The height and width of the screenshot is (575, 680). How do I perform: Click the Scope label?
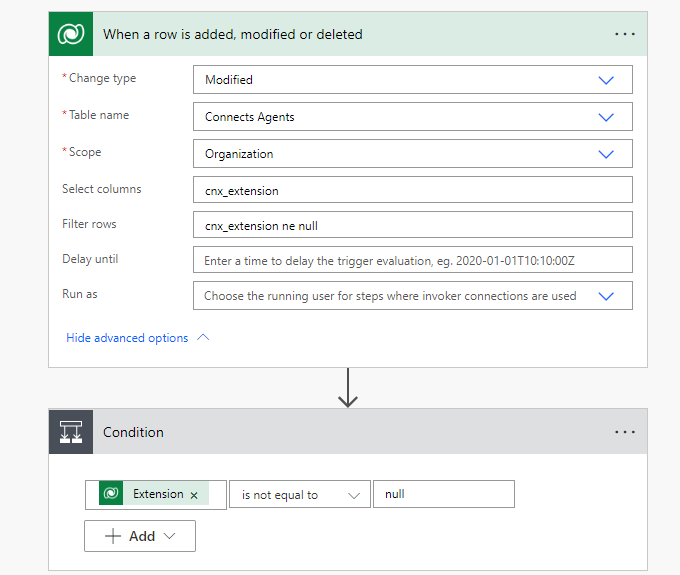click(85, 152)
